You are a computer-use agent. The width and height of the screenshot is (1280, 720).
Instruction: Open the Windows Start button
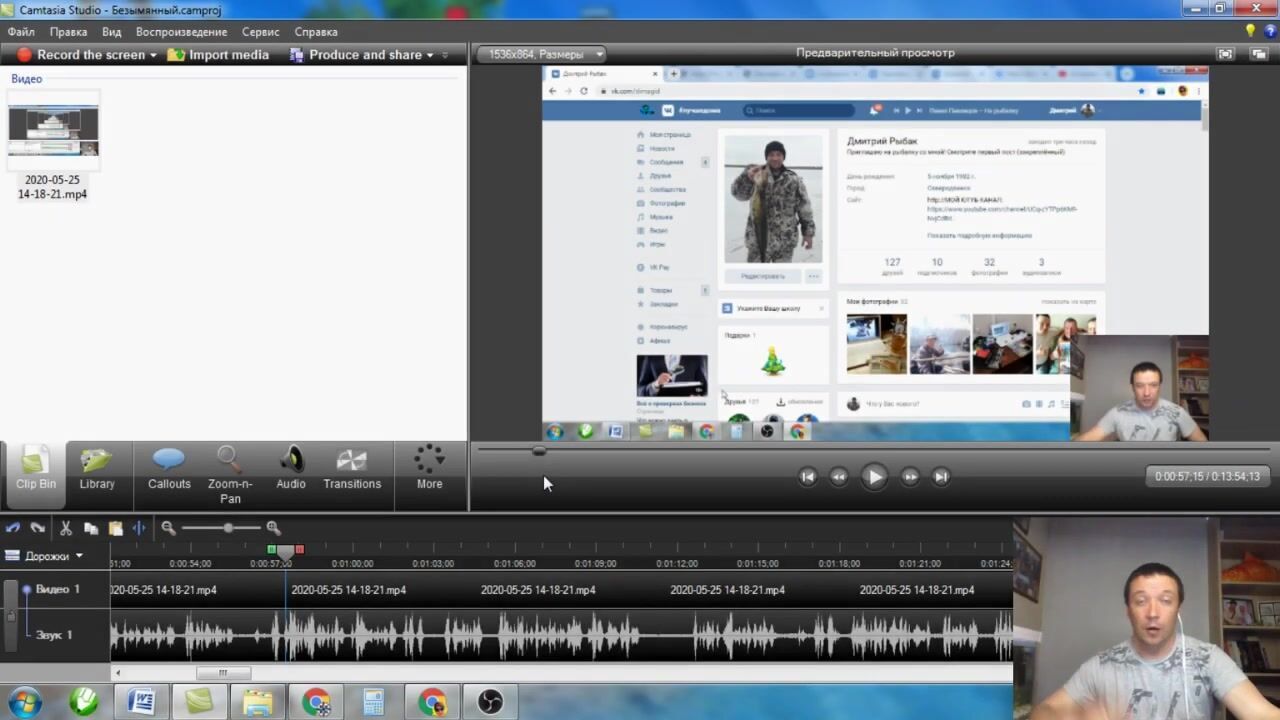coord(24,703)
